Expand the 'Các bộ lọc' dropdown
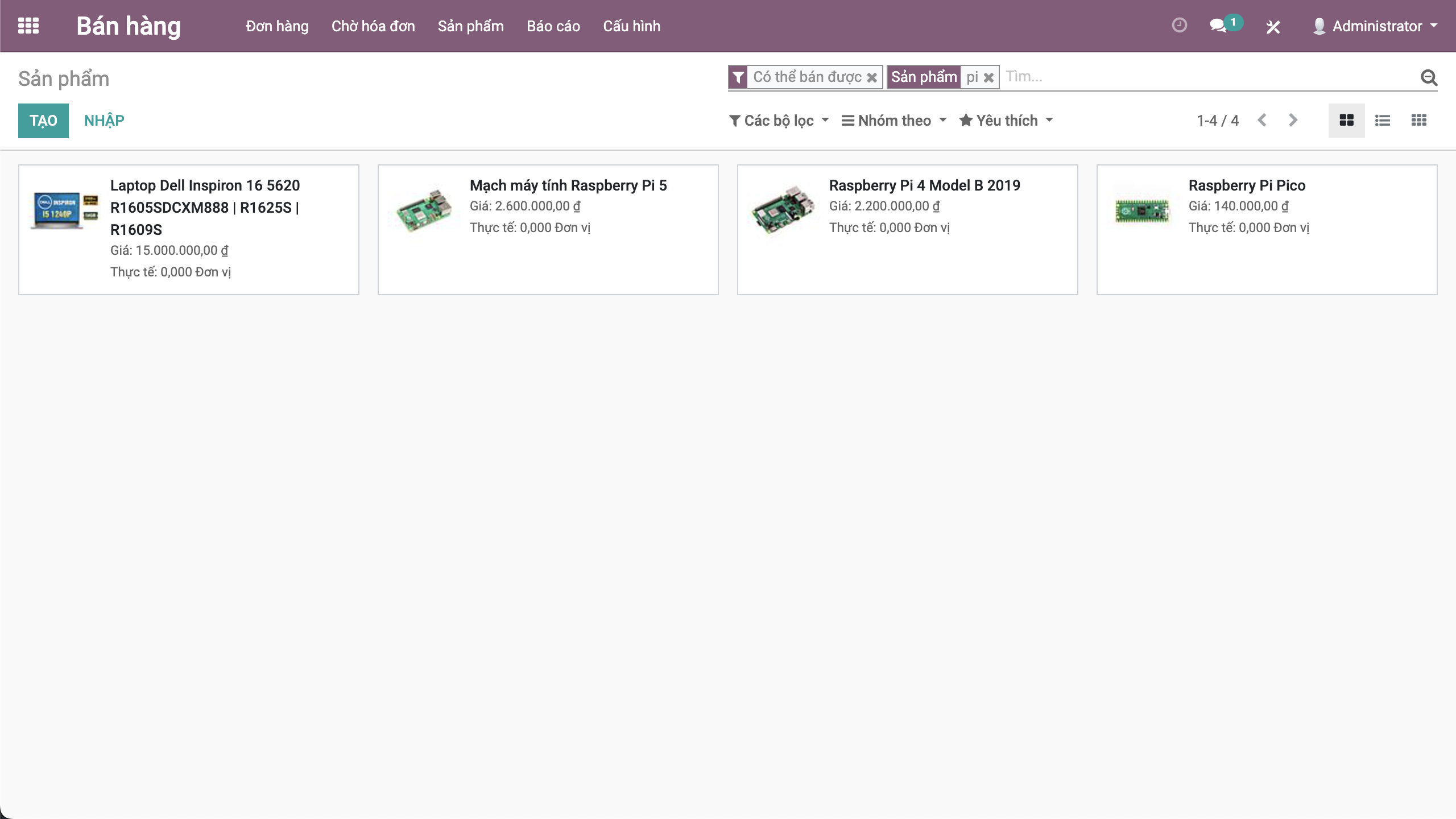Screen dimensions: 1456x819 pos(779,121)
